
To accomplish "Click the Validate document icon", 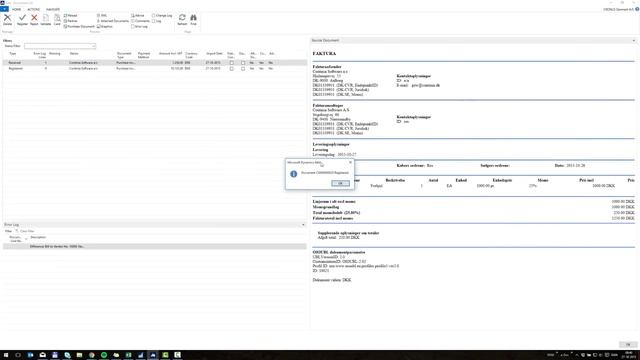I will point(46,19).
